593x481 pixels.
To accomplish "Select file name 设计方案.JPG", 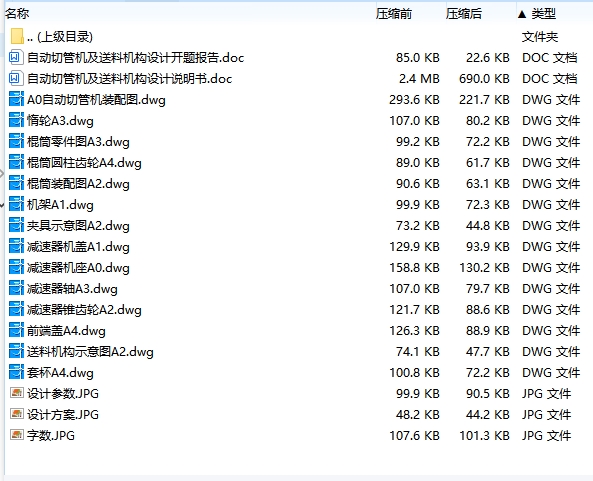I will tap(63, 415).
